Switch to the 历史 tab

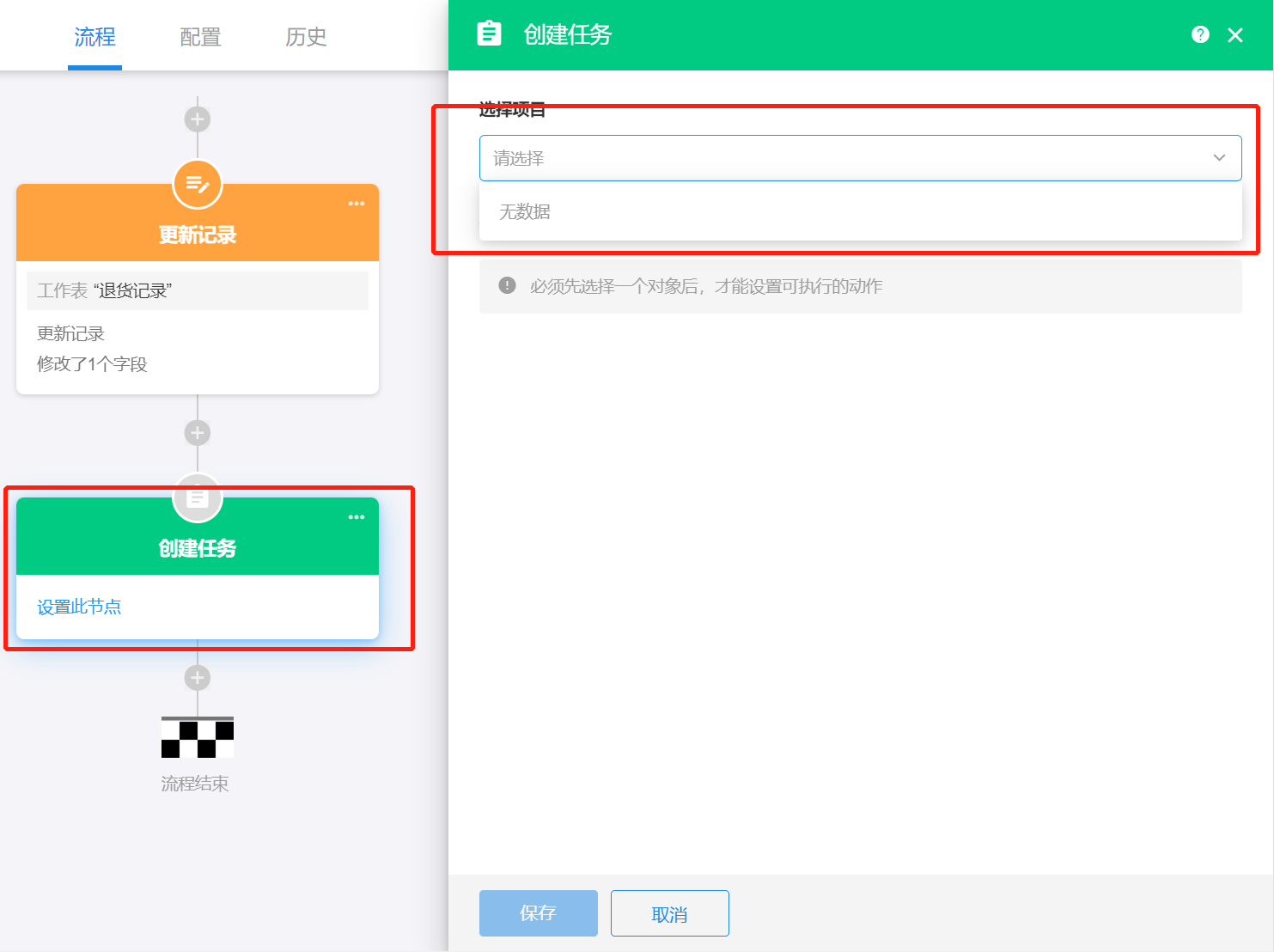(306, 37)
